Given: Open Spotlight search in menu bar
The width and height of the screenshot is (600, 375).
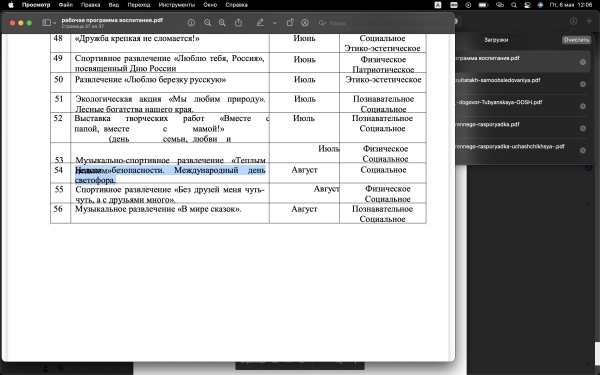Looking at the screenshot, I should click(514, 5).
